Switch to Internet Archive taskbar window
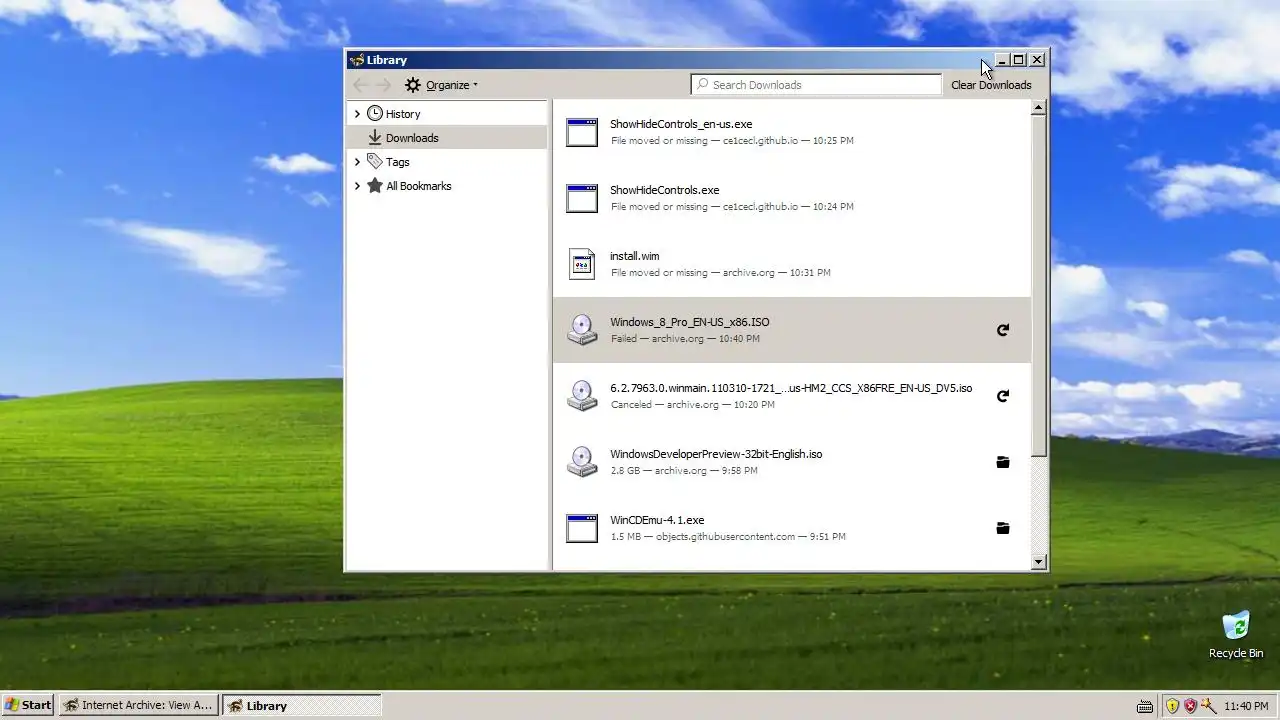The width and height of the screenshot is (1280, 720). click(138, 705)
